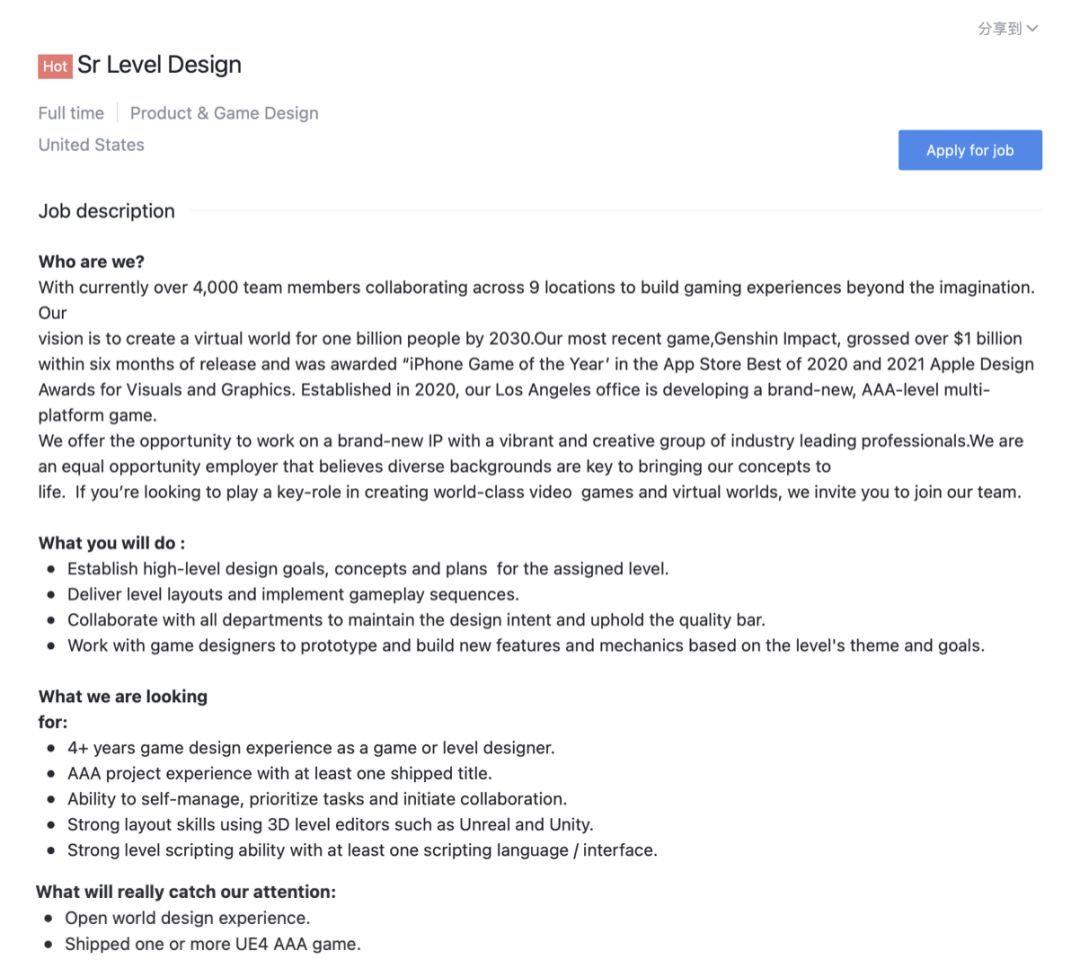Click the red Hot badge
This screenshot has width=1080, height=969.
[55, 66]
